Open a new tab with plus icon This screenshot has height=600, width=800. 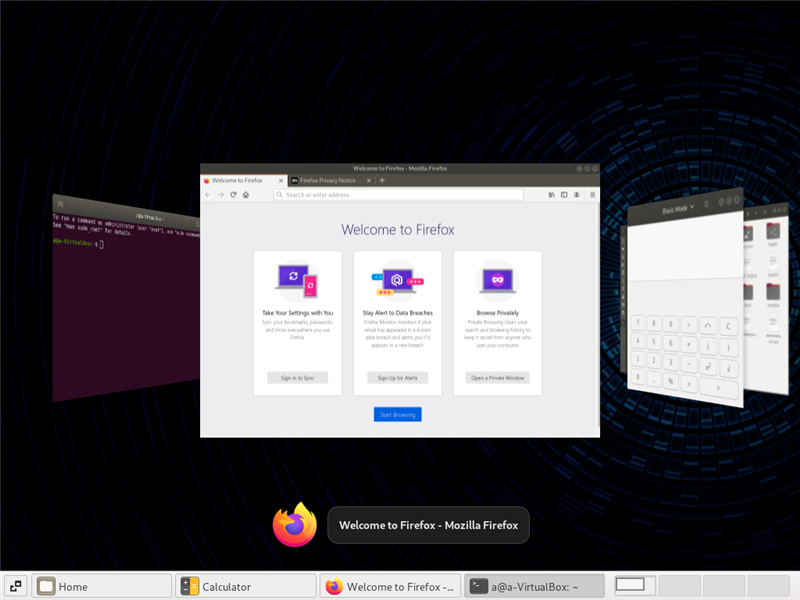pos(382,181)
